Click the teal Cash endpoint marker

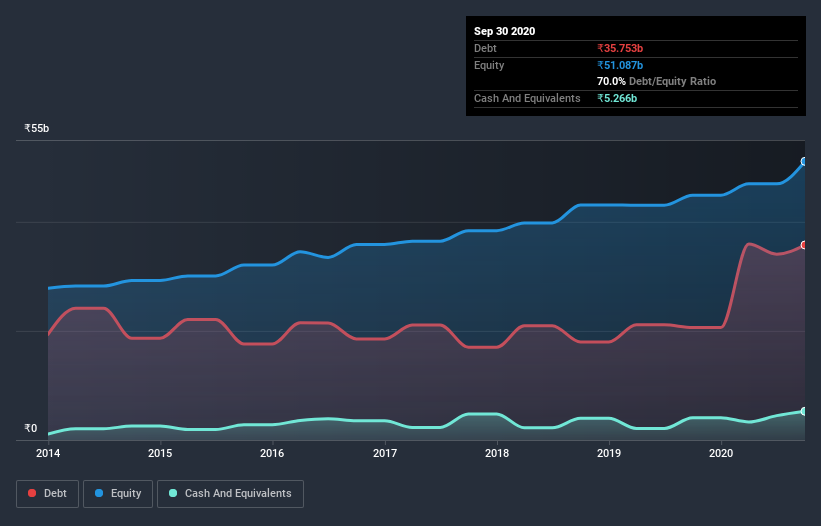[804, 411]
